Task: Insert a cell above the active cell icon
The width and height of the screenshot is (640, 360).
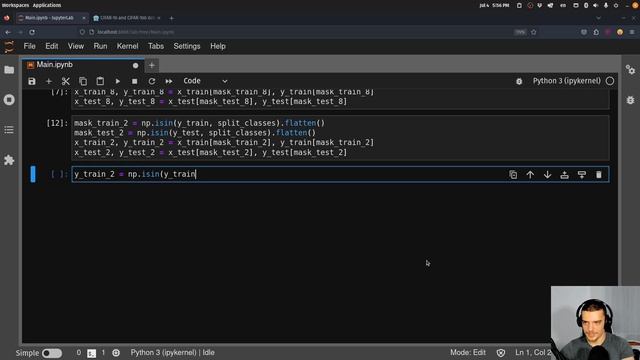Action: (564, 175)
